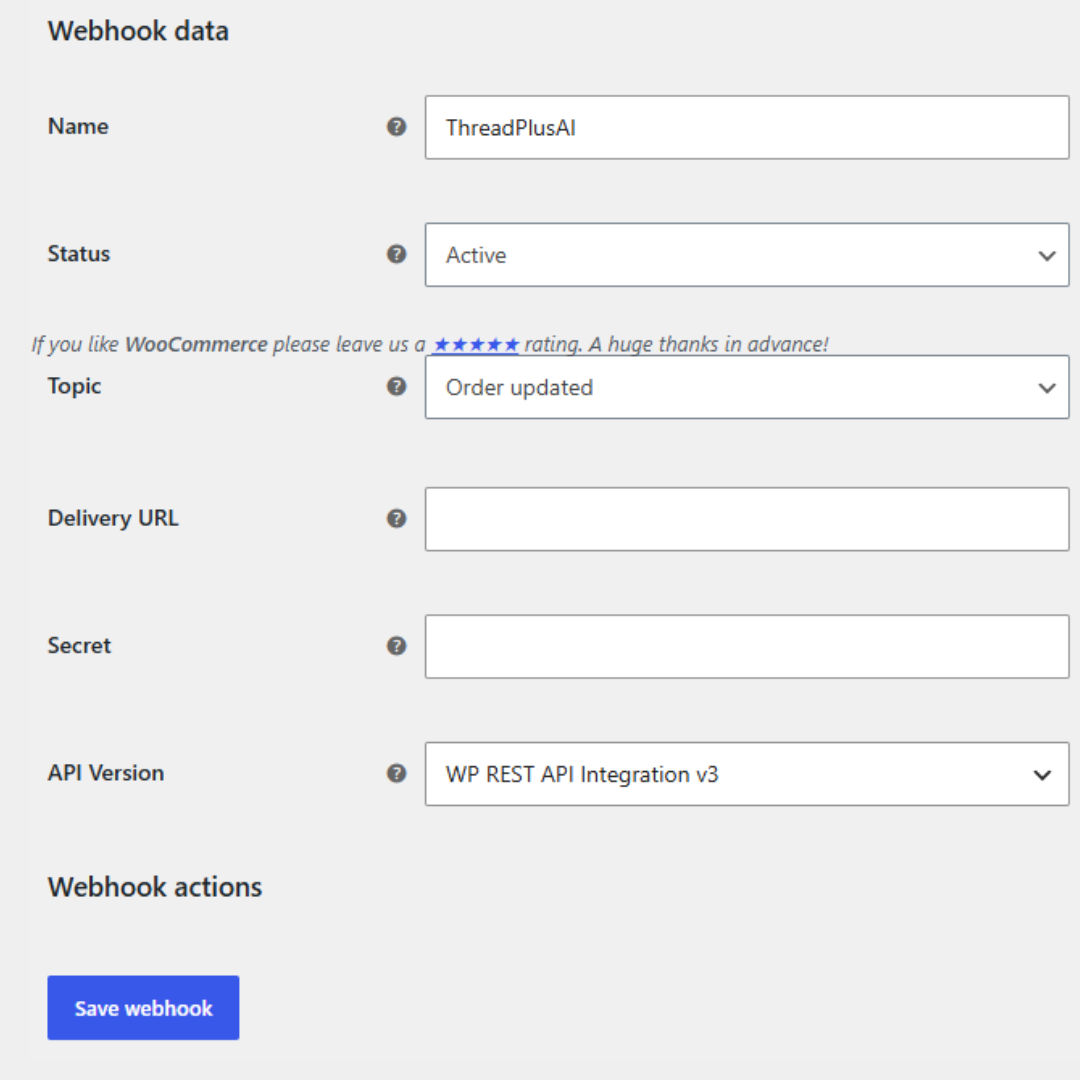The width and height of the screenshot is (1080, 1080).
Task: Open the Status dropdown showing Active
Action: (x=747, y=255)
